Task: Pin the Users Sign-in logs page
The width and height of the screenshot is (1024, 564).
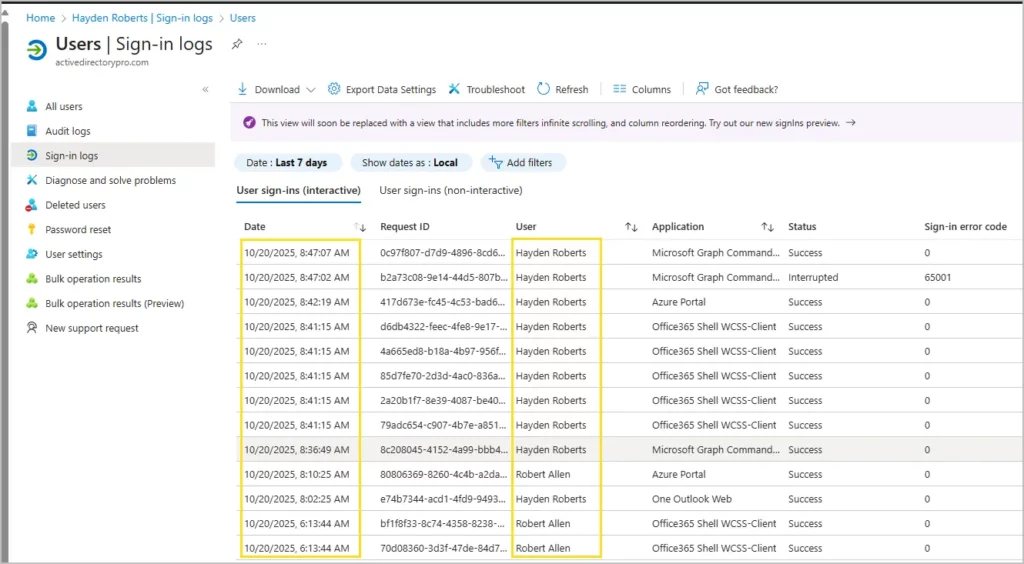Action: pyautogui.click(x=237, y=44)
